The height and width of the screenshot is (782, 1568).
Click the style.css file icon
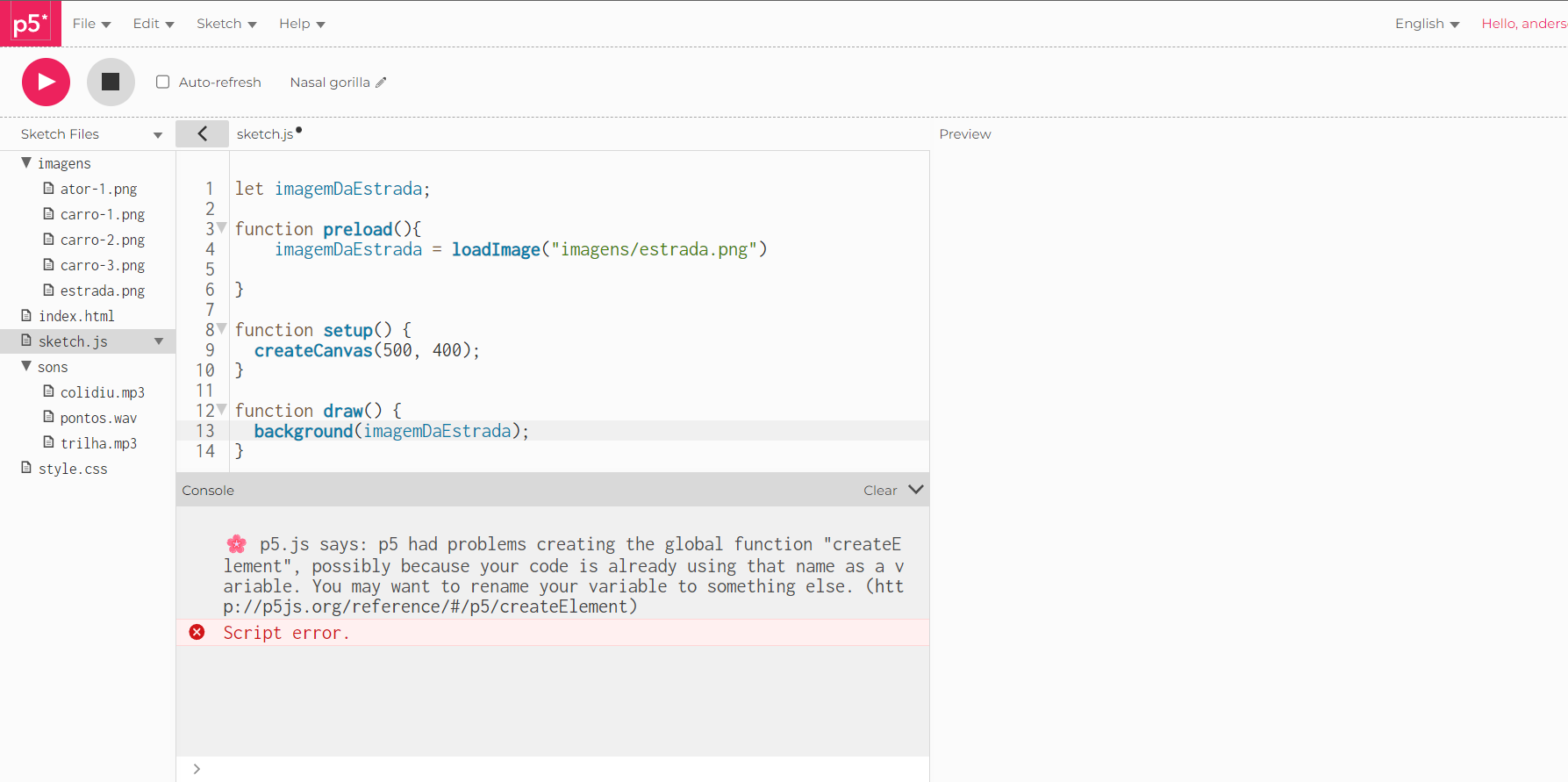26,468
